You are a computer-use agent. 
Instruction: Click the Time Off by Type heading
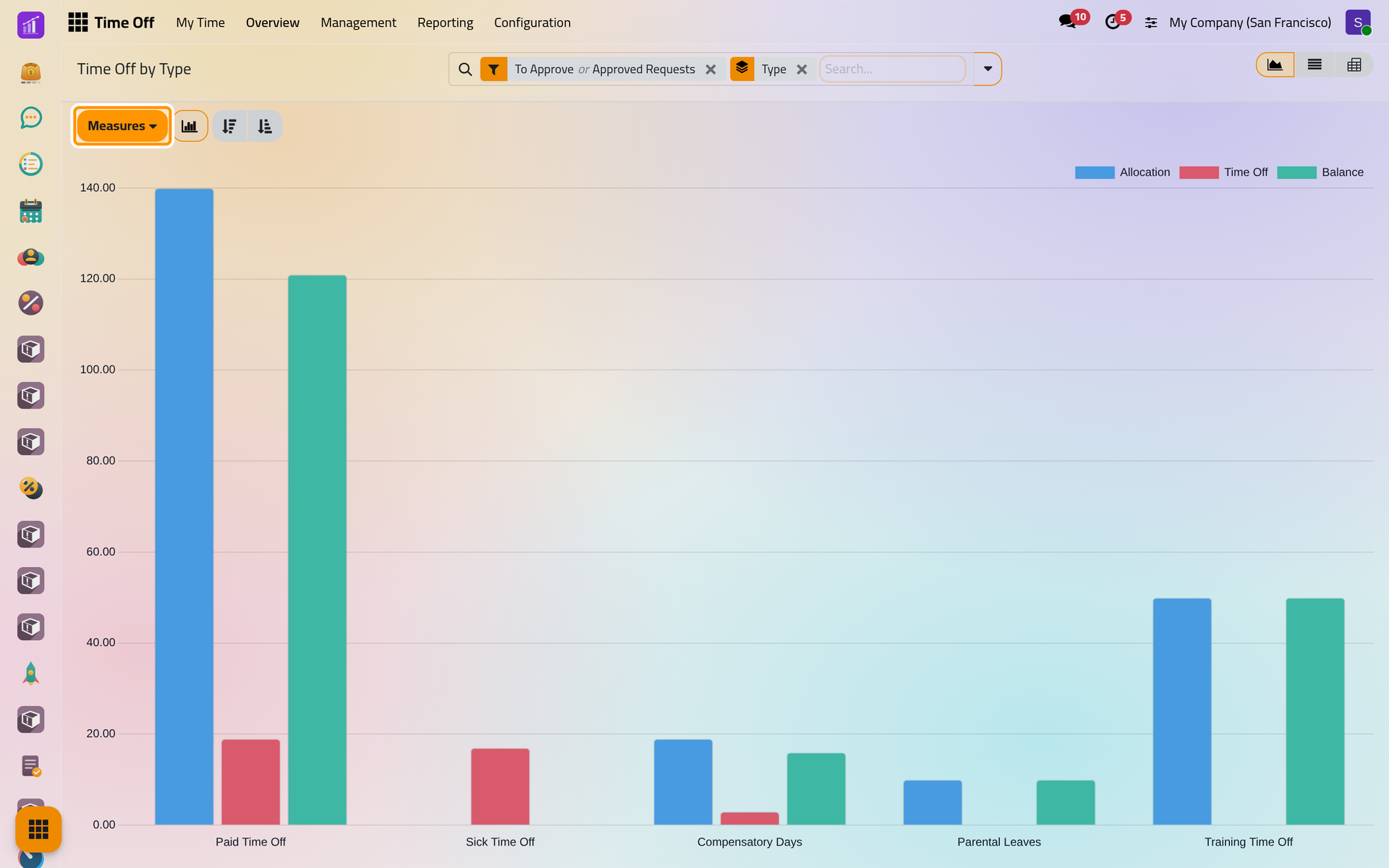click(134, 69)
